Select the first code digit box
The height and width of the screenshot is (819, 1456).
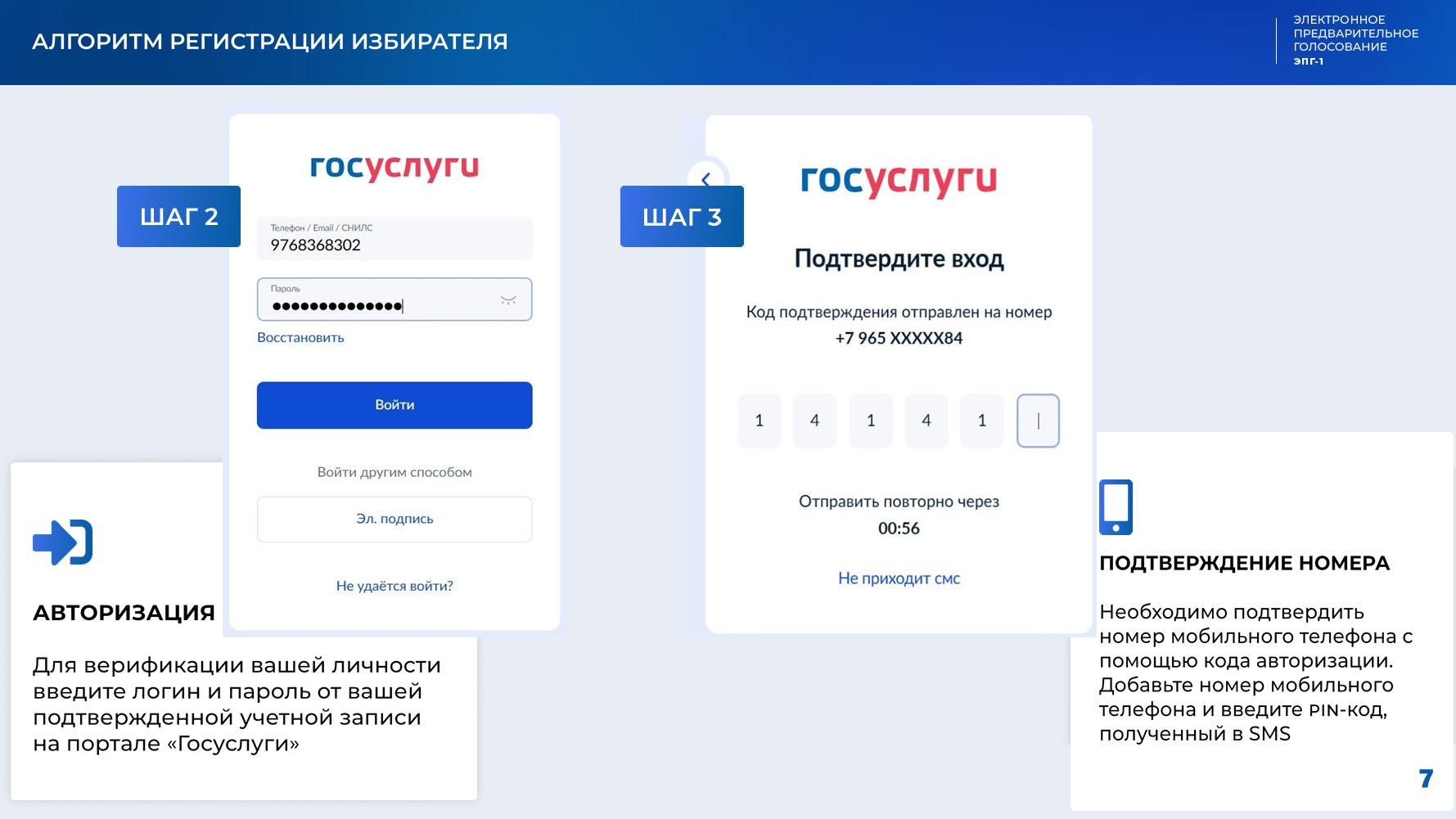coord(760,421)
